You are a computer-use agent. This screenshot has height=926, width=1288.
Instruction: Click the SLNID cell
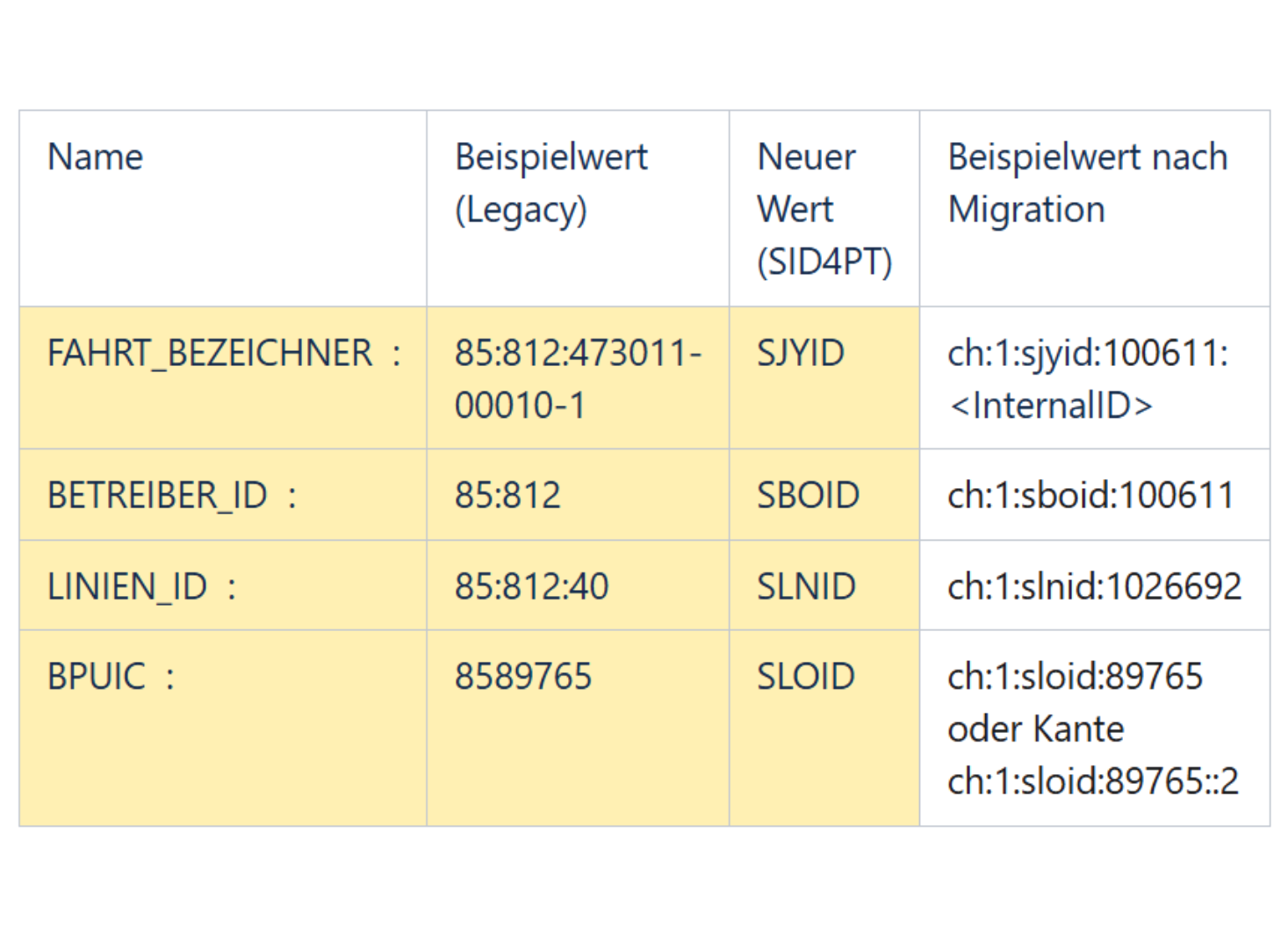pyautogui.click(x=824, y=585)
